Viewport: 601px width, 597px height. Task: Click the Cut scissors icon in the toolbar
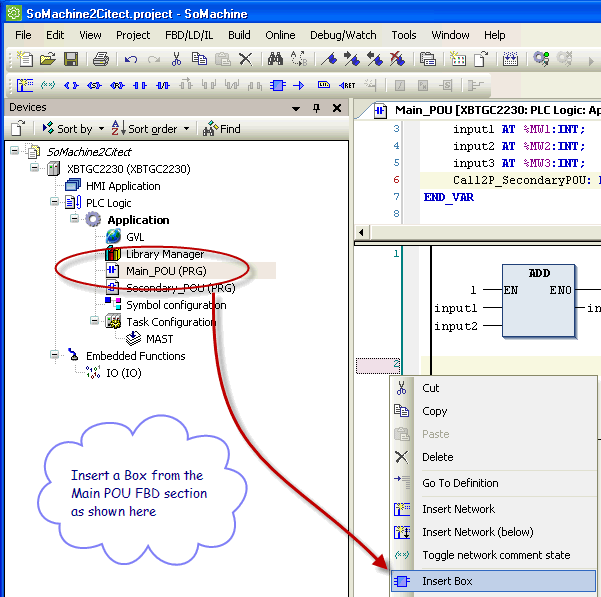coord(176,59)
